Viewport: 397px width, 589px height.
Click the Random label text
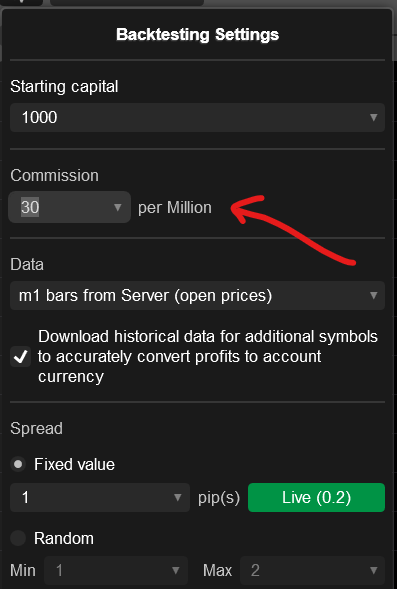click(64, 538)
